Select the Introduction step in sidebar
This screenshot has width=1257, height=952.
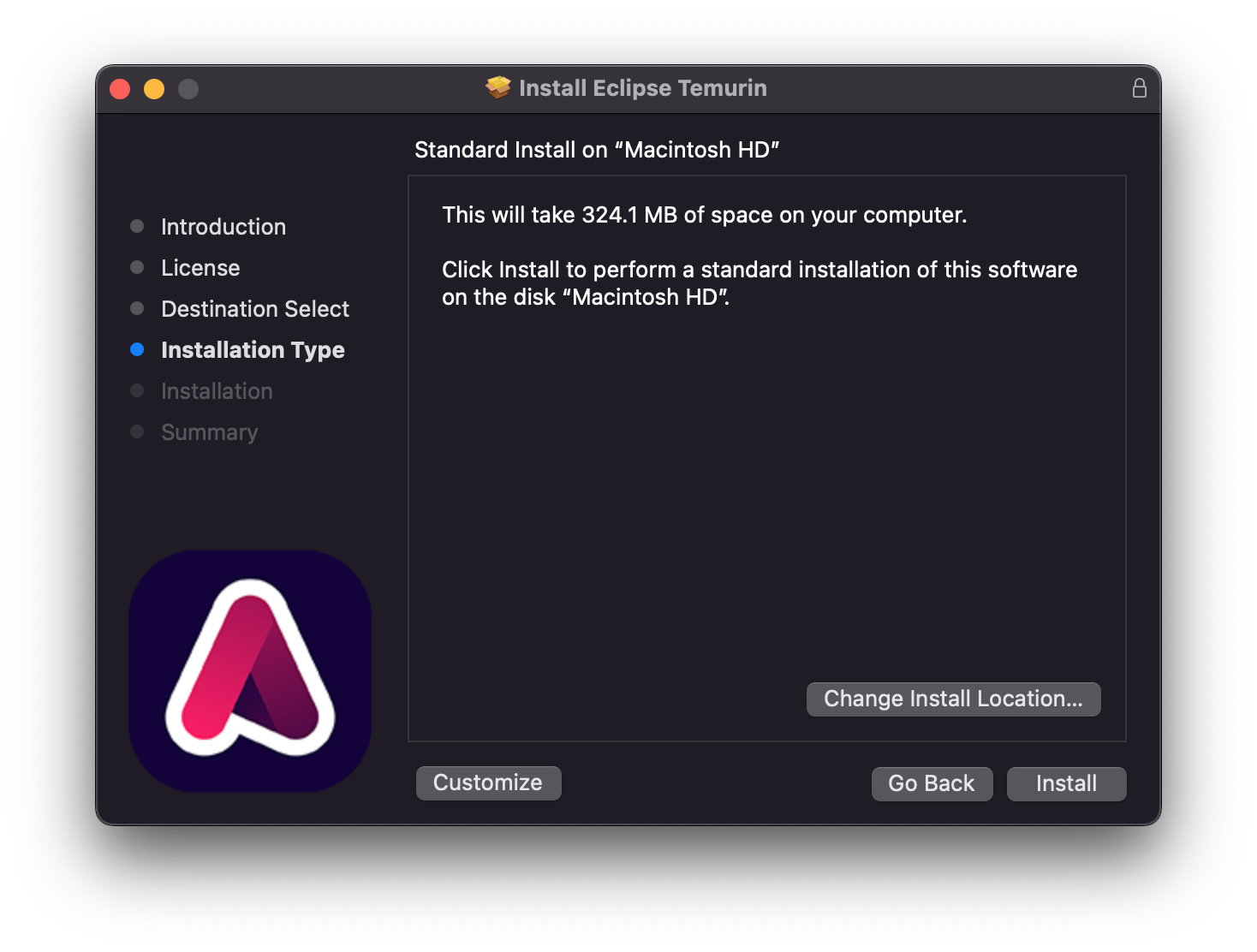pos(223,227)
